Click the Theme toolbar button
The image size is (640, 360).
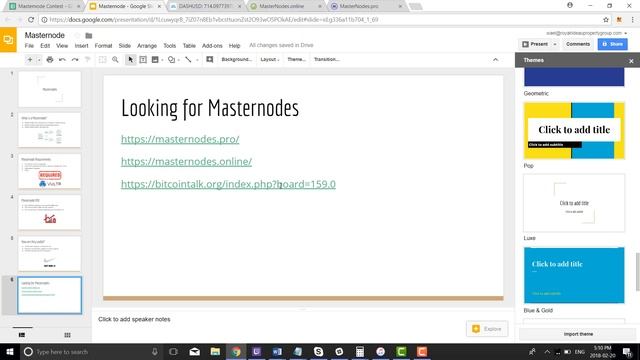(x=296, y=60)
